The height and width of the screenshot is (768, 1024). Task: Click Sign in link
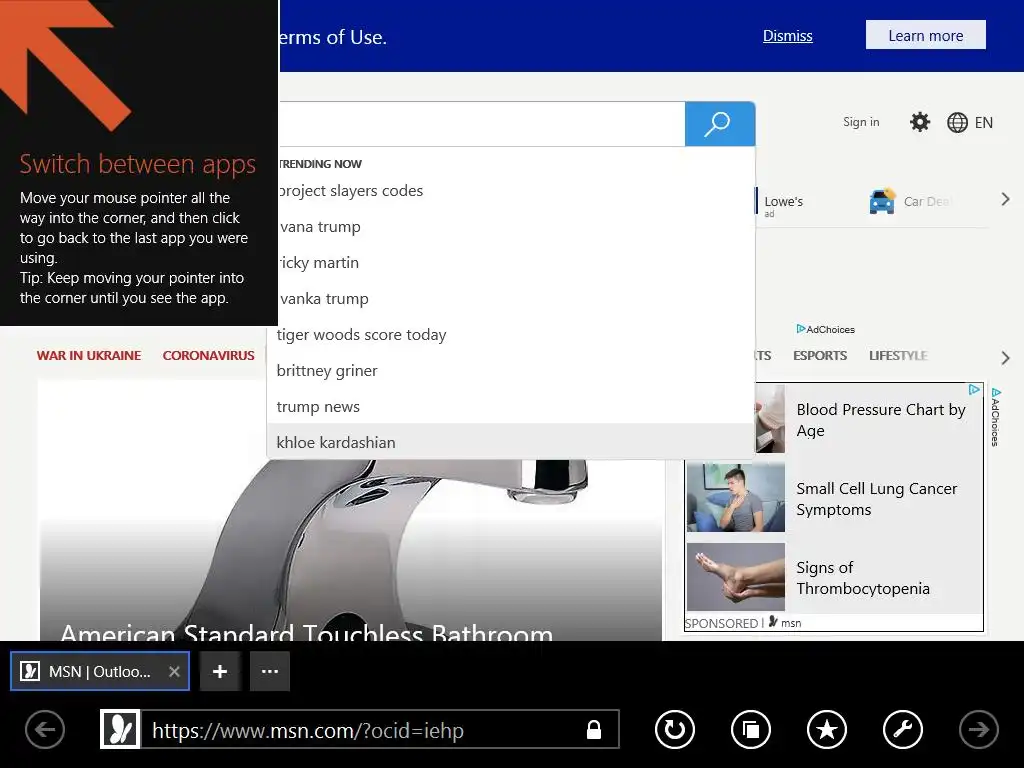pyautogui.click(x=861, y=122)
